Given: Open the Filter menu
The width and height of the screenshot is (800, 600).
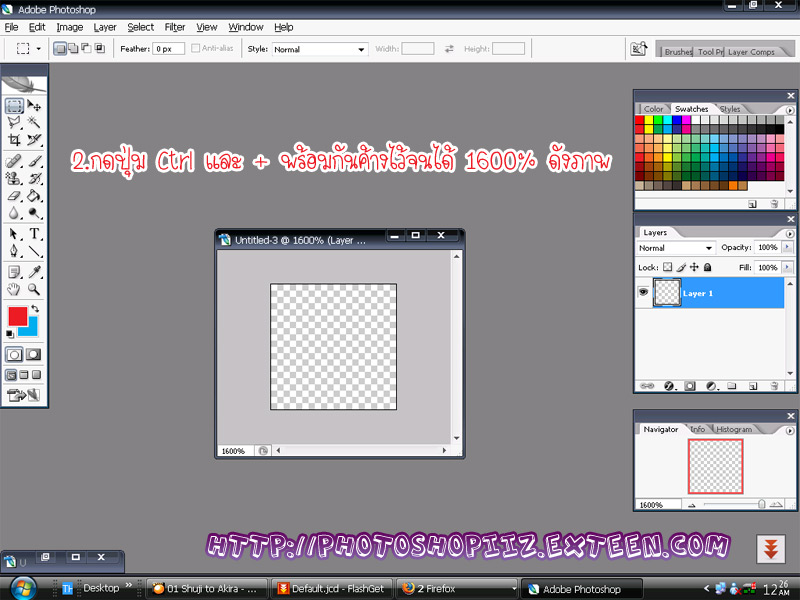Looking at the screenshot, I should [174, 27].
